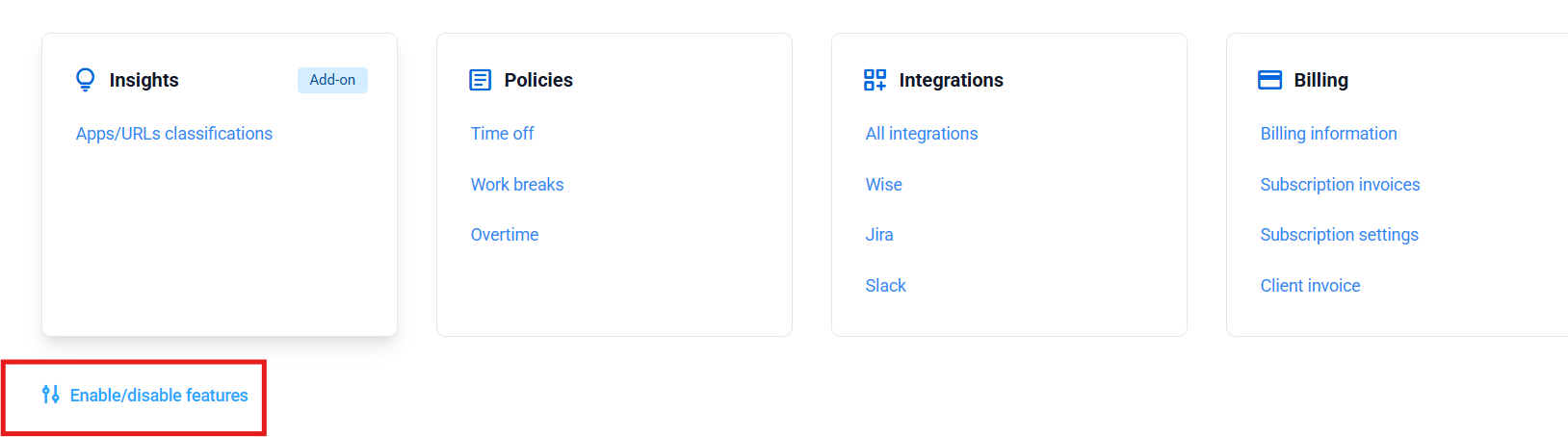
Task: Open Subscription settings
Action: point(1340,235)
